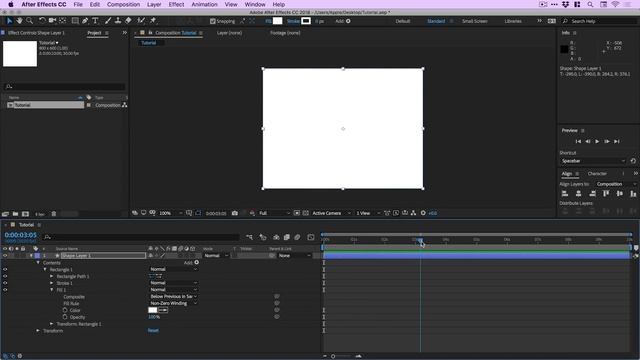Expand Transform: Rectangle 1

tap(51, 324)
